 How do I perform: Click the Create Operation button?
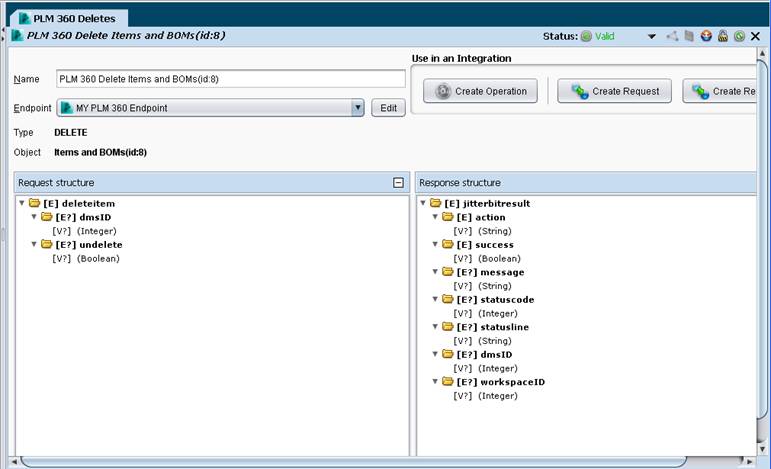[480, 91]
